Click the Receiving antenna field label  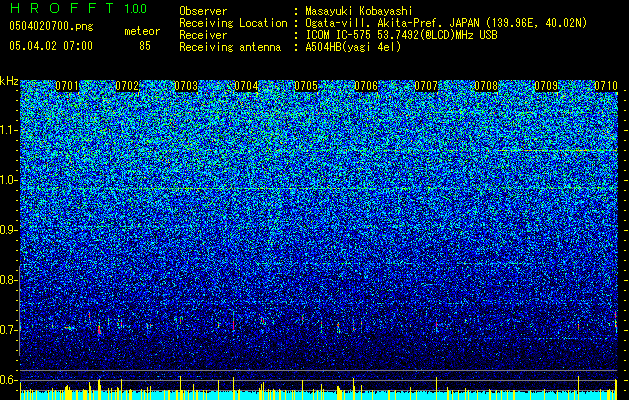coord(230,47)
